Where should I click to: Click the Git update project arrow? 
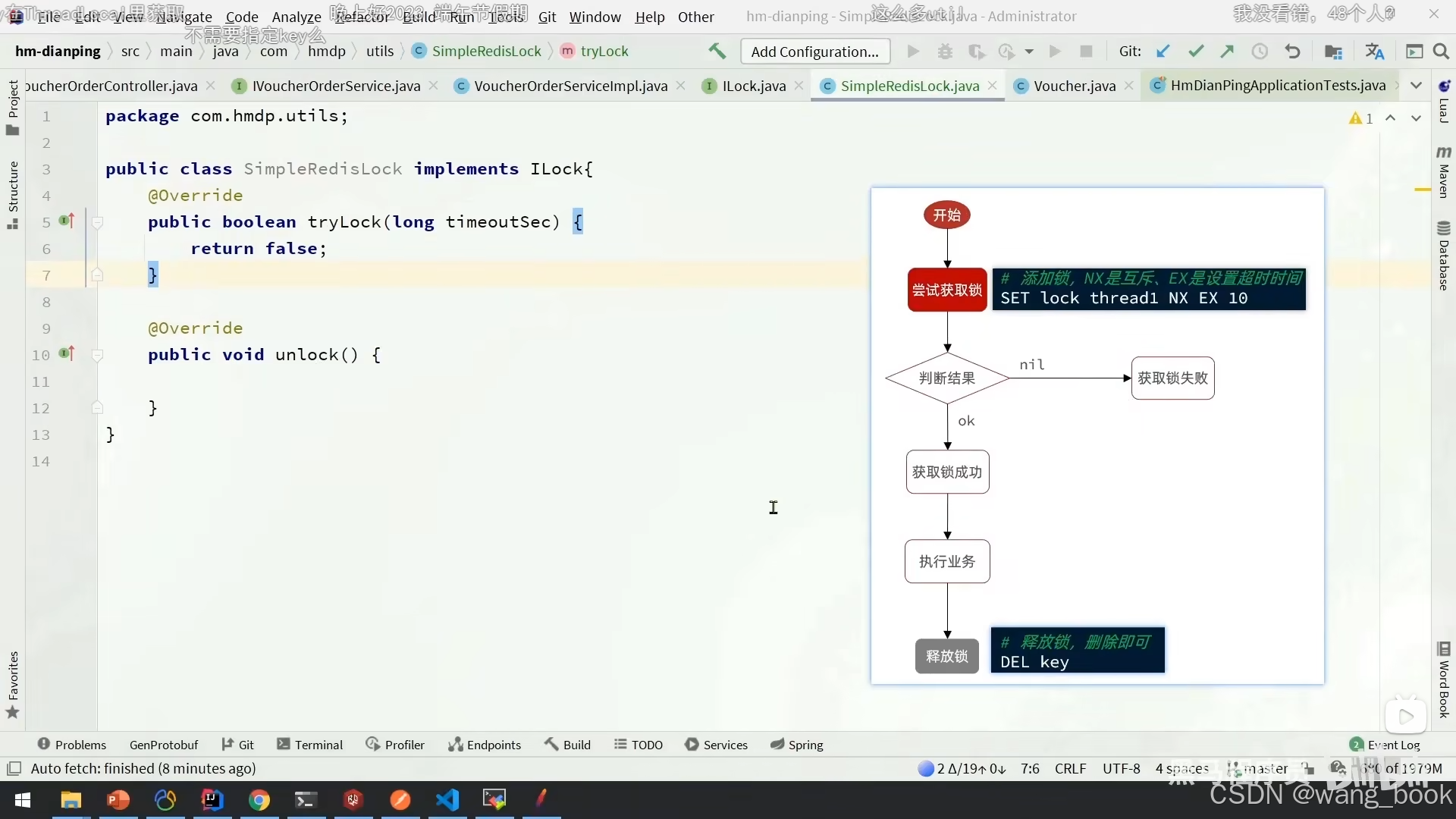coord(1163,52)
